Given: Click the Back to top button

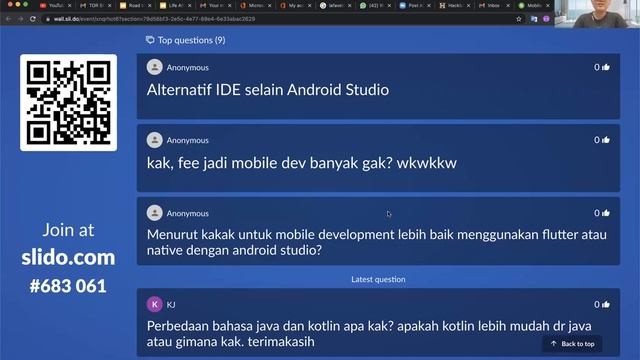Looking at the screenshot, I should pos(572,344).
